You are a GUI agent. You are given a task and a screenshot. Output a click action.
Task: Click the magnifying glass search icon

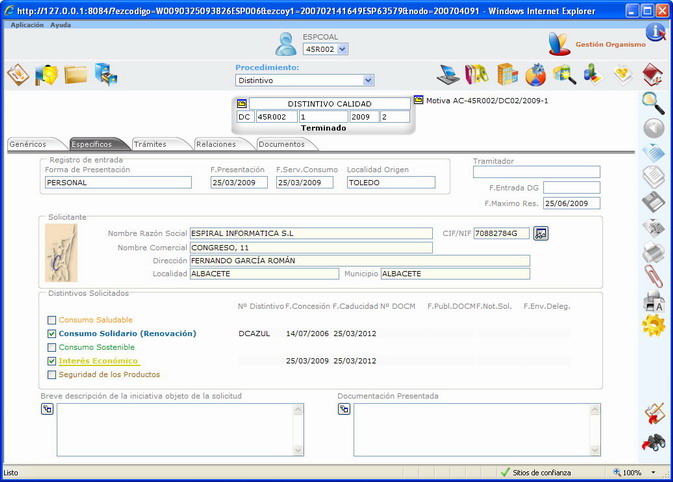[653, 101]
